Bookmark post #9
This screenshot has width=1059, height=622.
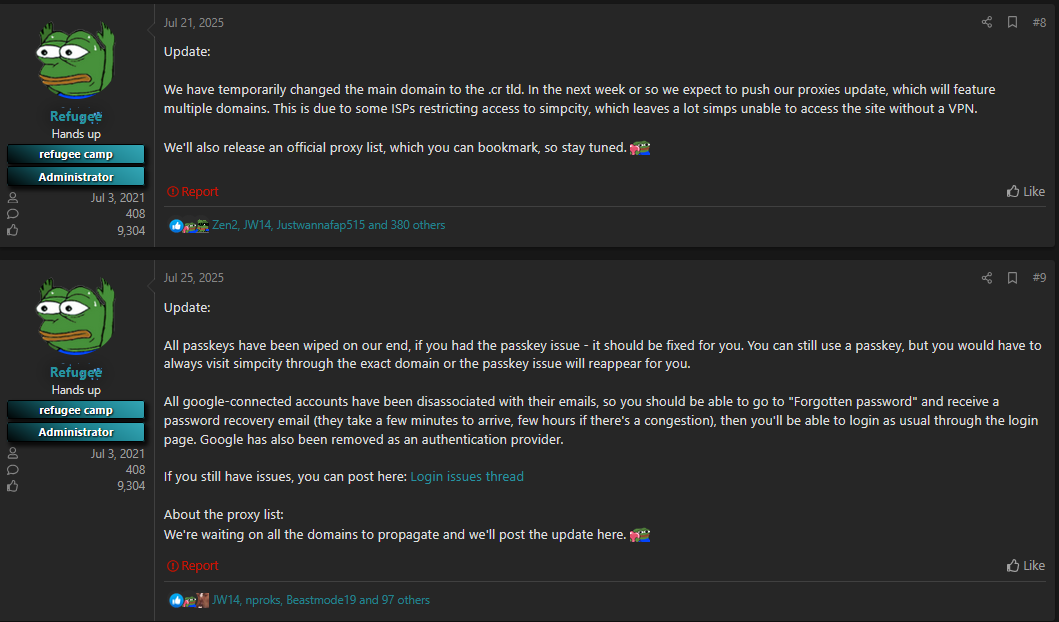coord(1012,278)
